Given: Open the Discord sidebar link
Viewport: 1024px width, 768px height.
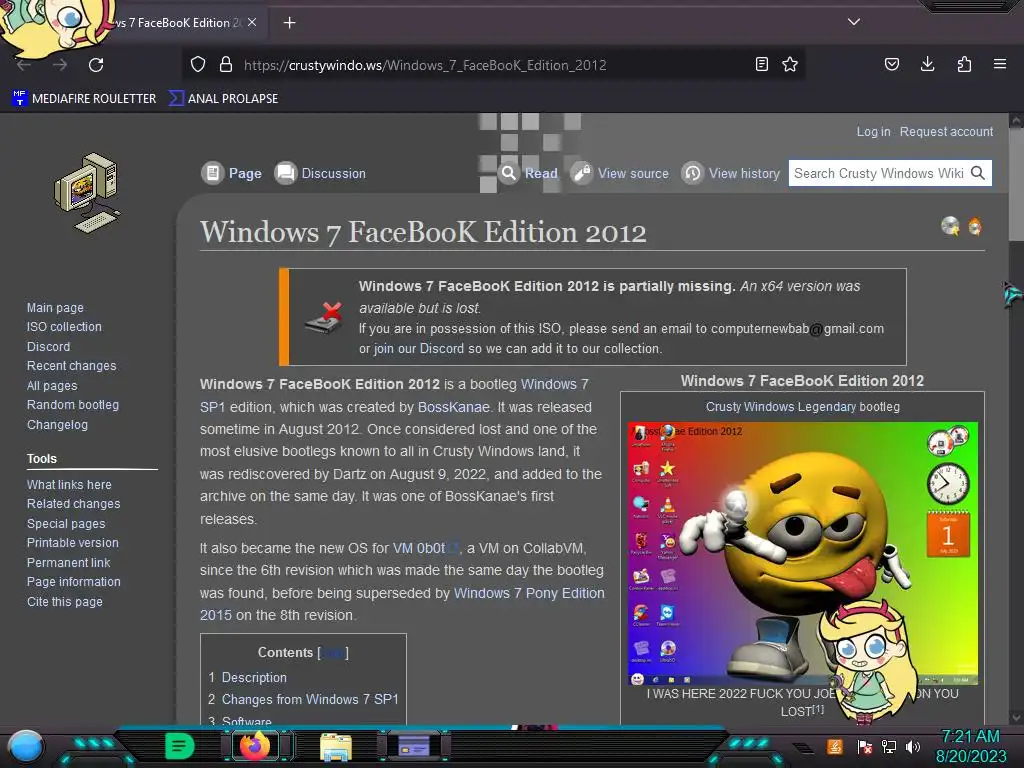Looking at the screenshot, I should (x=48, y=347).
